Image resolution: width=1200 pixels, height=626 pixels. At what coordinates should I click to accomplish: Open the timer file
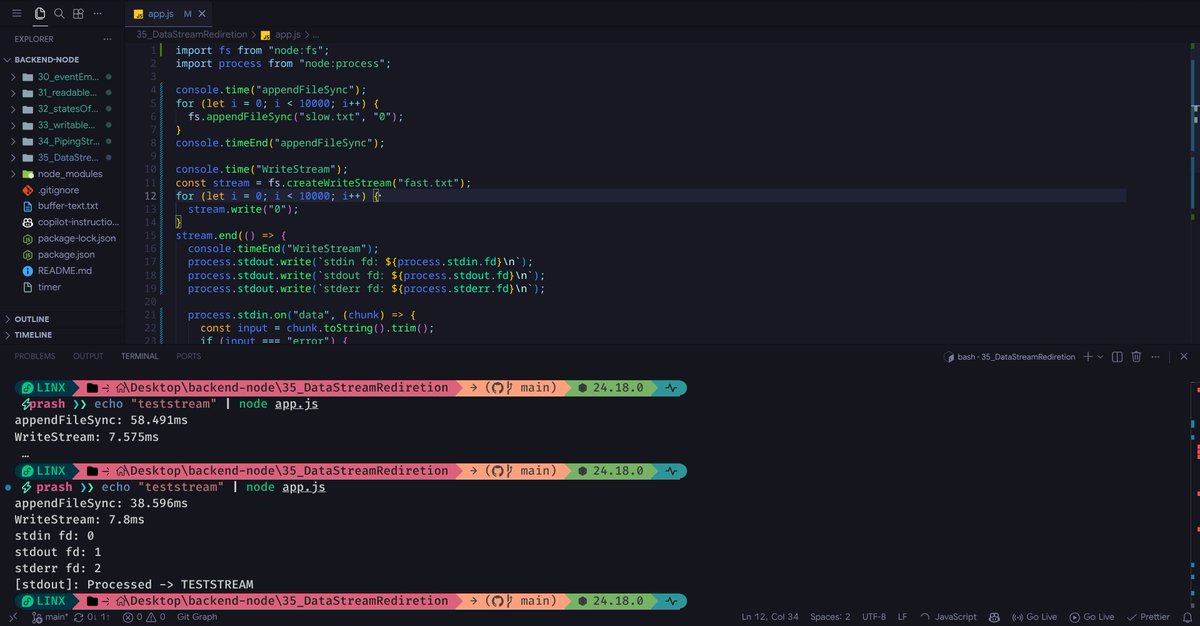pyautogui.click(x=49, y=287)
